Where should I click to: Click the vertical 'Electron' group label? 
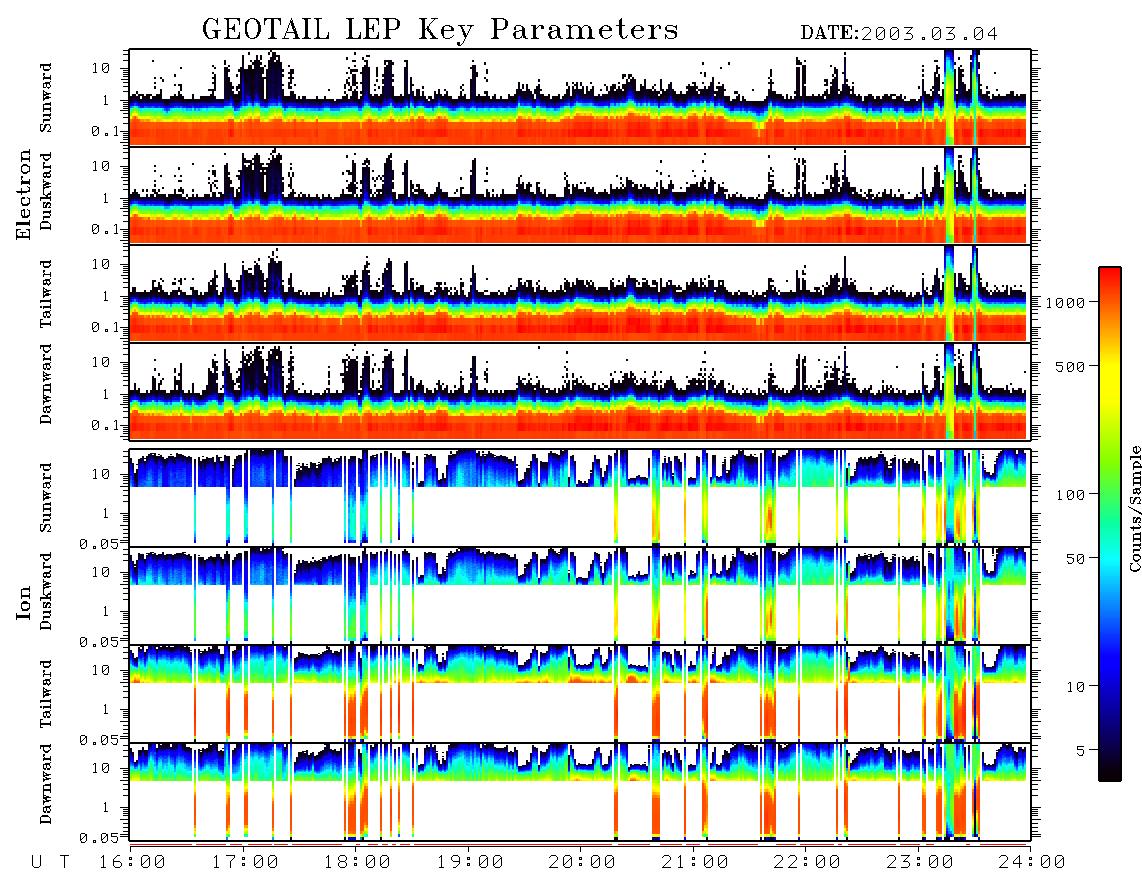coord(24,194)
